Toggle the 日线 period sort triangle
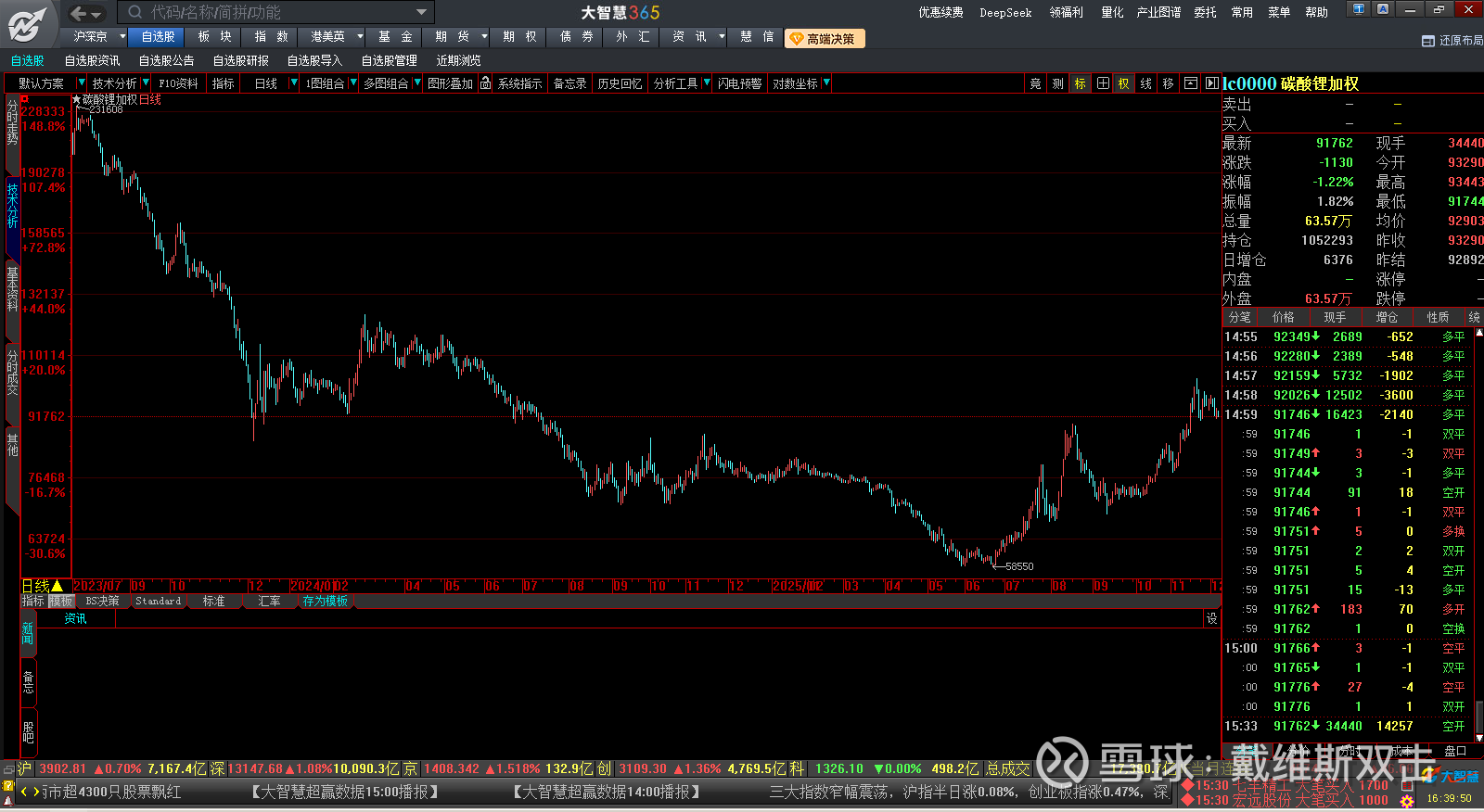Screen dimensions: 1484x812 58,586
